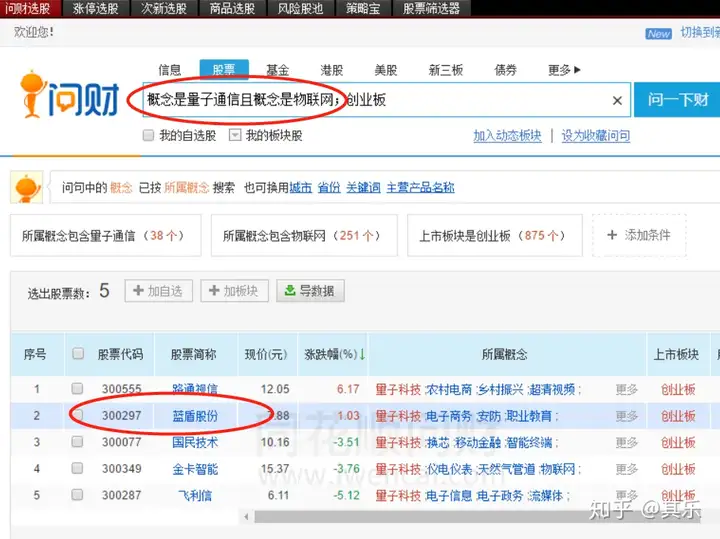Check the row for 300555 路通视信
Screen dimensions: 720x539
tap(77, 388)
